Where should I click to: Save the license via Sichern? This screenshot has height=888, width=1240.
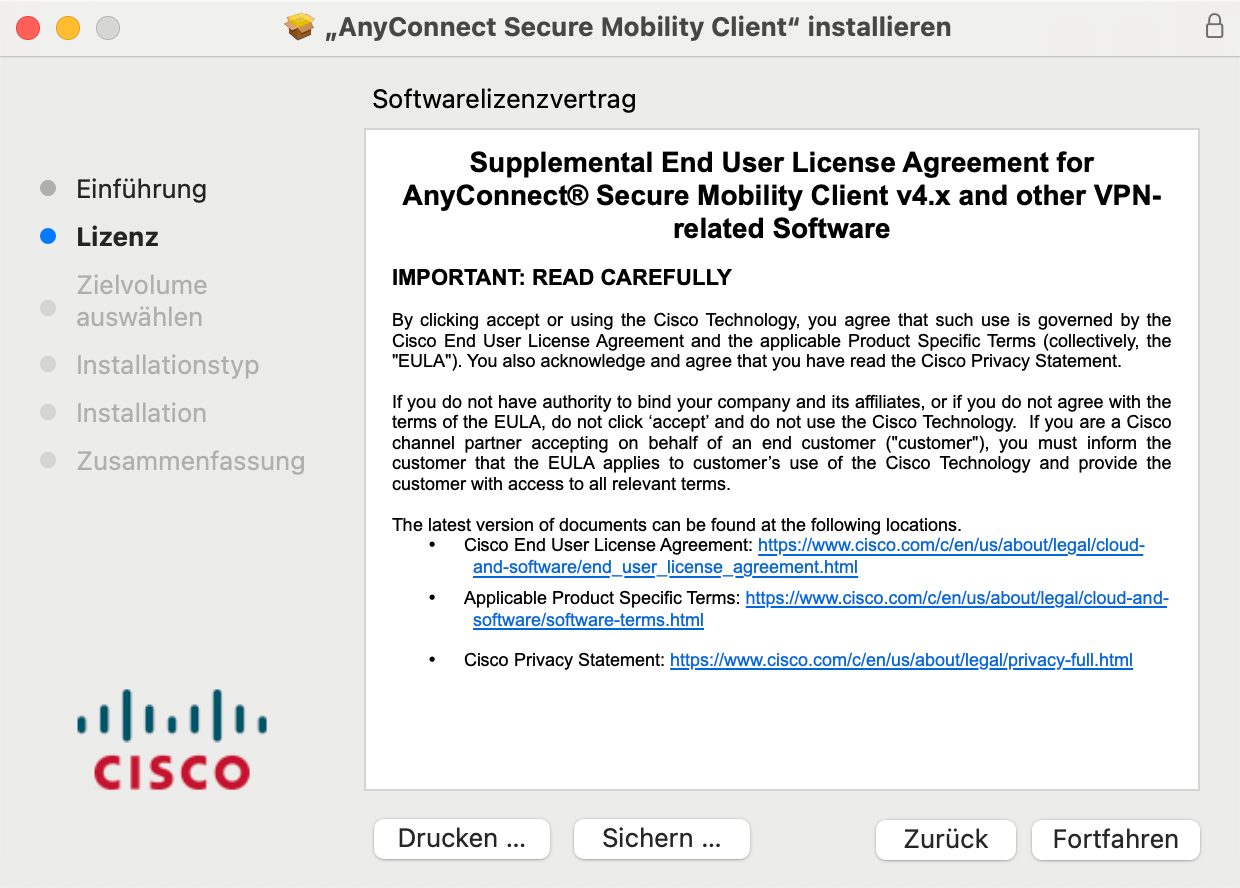[x=662, y=839]
